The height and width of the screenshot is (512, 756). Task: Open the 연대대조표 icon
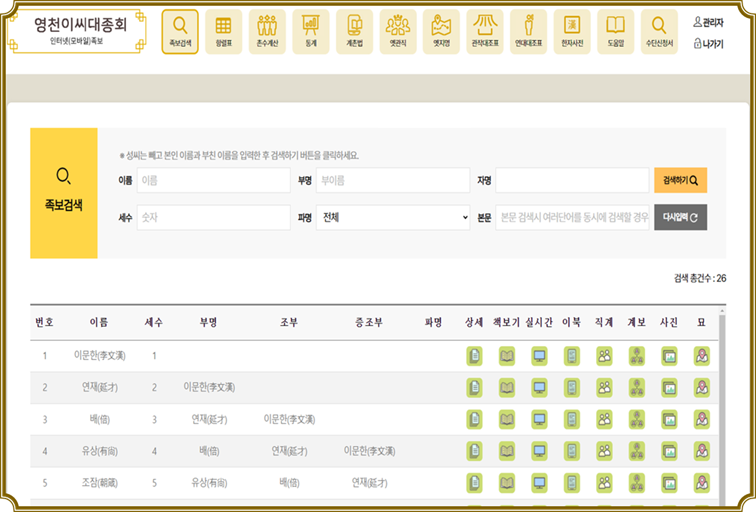coord(528,31)
